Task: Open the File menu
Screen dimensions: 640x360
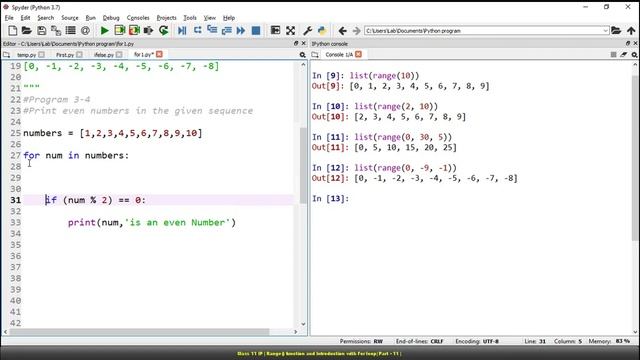Action: tap(9, 18)
